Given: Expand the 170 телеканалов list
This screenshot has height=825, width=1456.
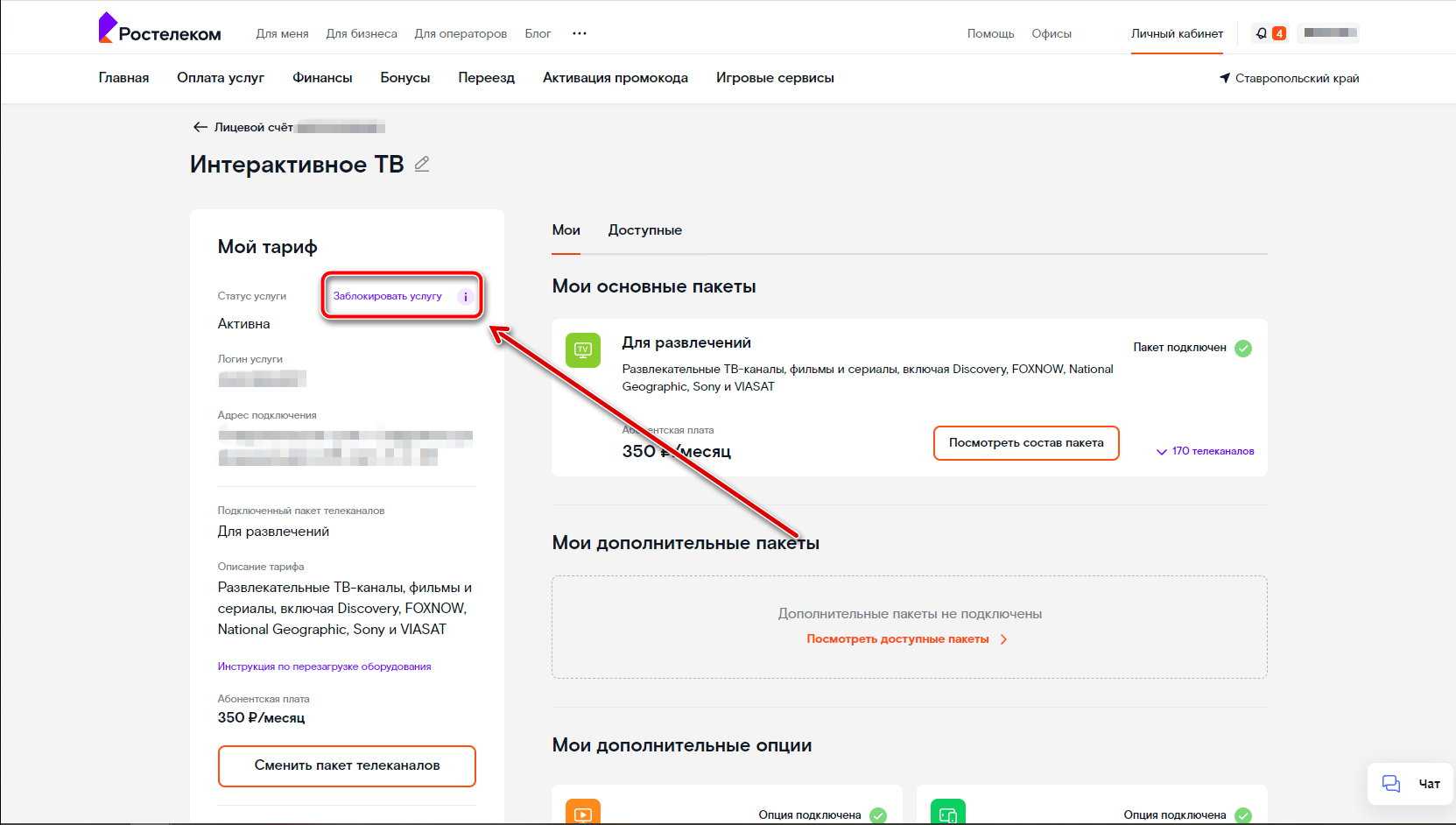Looking at the screenshot, I should pos(1206,451).
